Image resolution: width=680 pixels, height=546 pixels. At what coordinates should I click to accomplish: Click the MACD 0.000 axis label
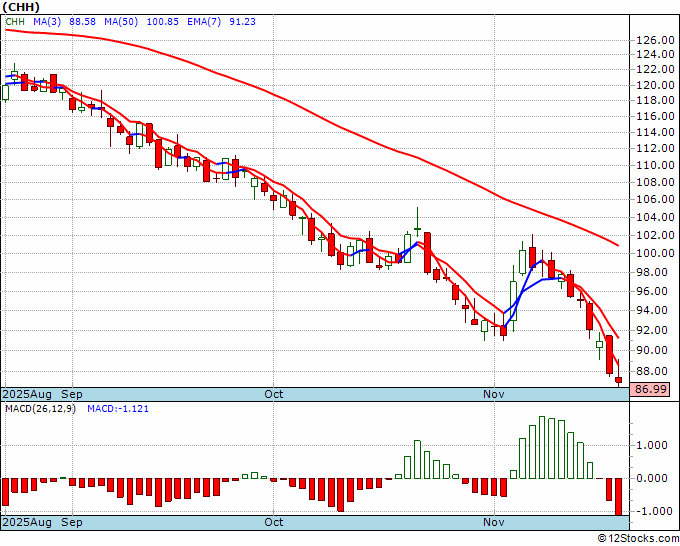click(652, 478)
